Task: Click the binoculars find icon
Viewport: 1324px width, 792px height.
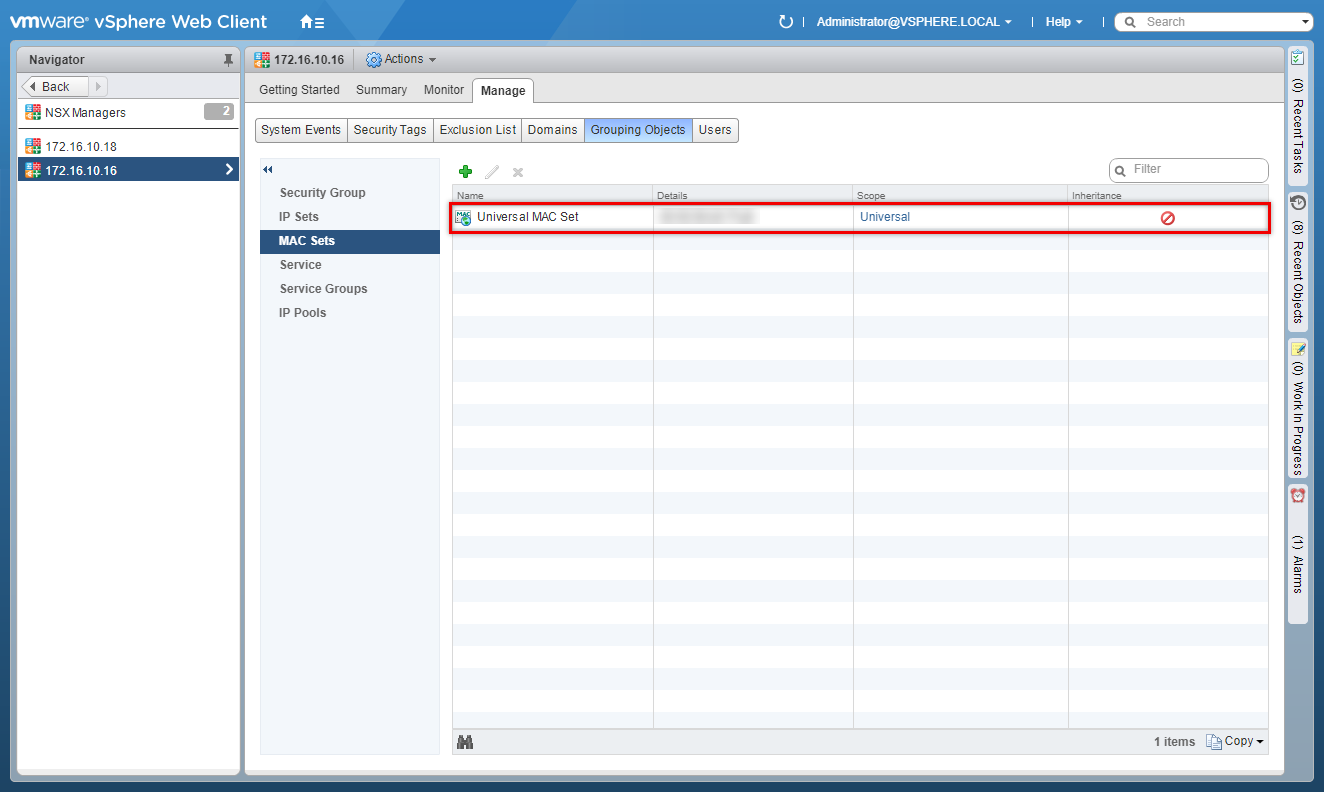Action: pyautogui.click(x=465, y=742)
